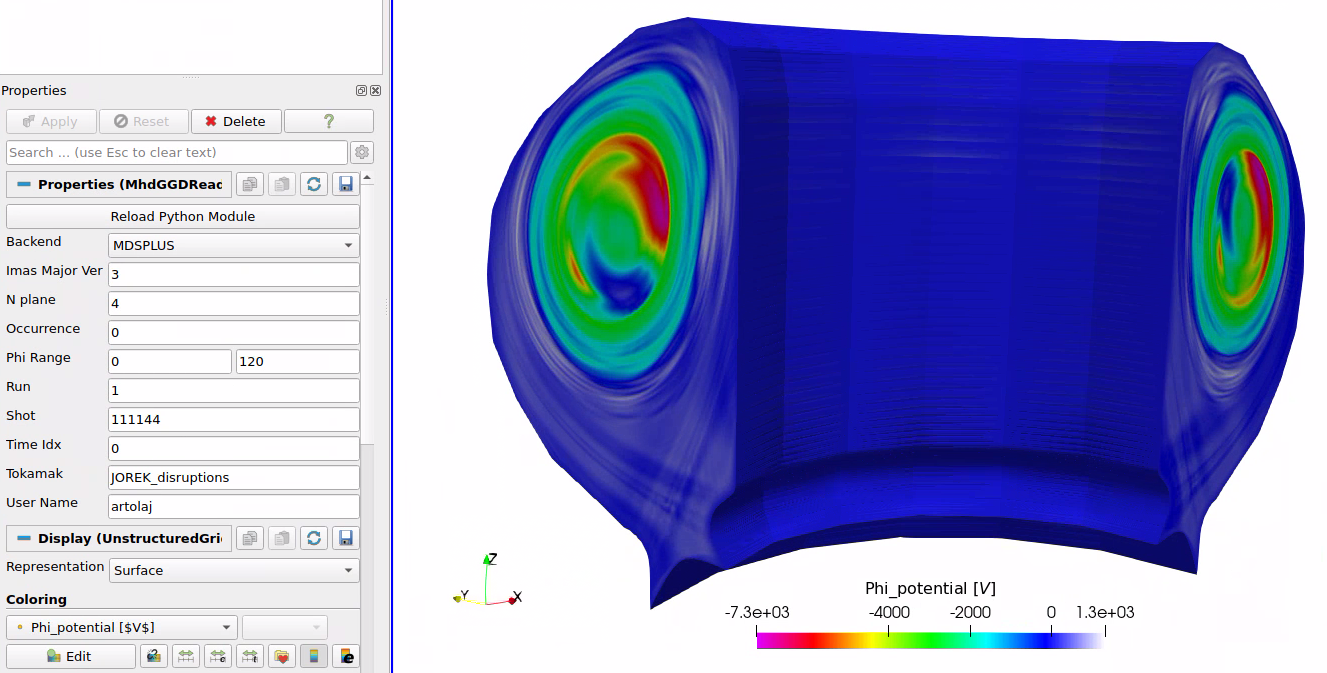Image resolution: width=1327 pixels, height=673 pixels.
Task: Click the Search properties text field
Action: pos(177,152)
